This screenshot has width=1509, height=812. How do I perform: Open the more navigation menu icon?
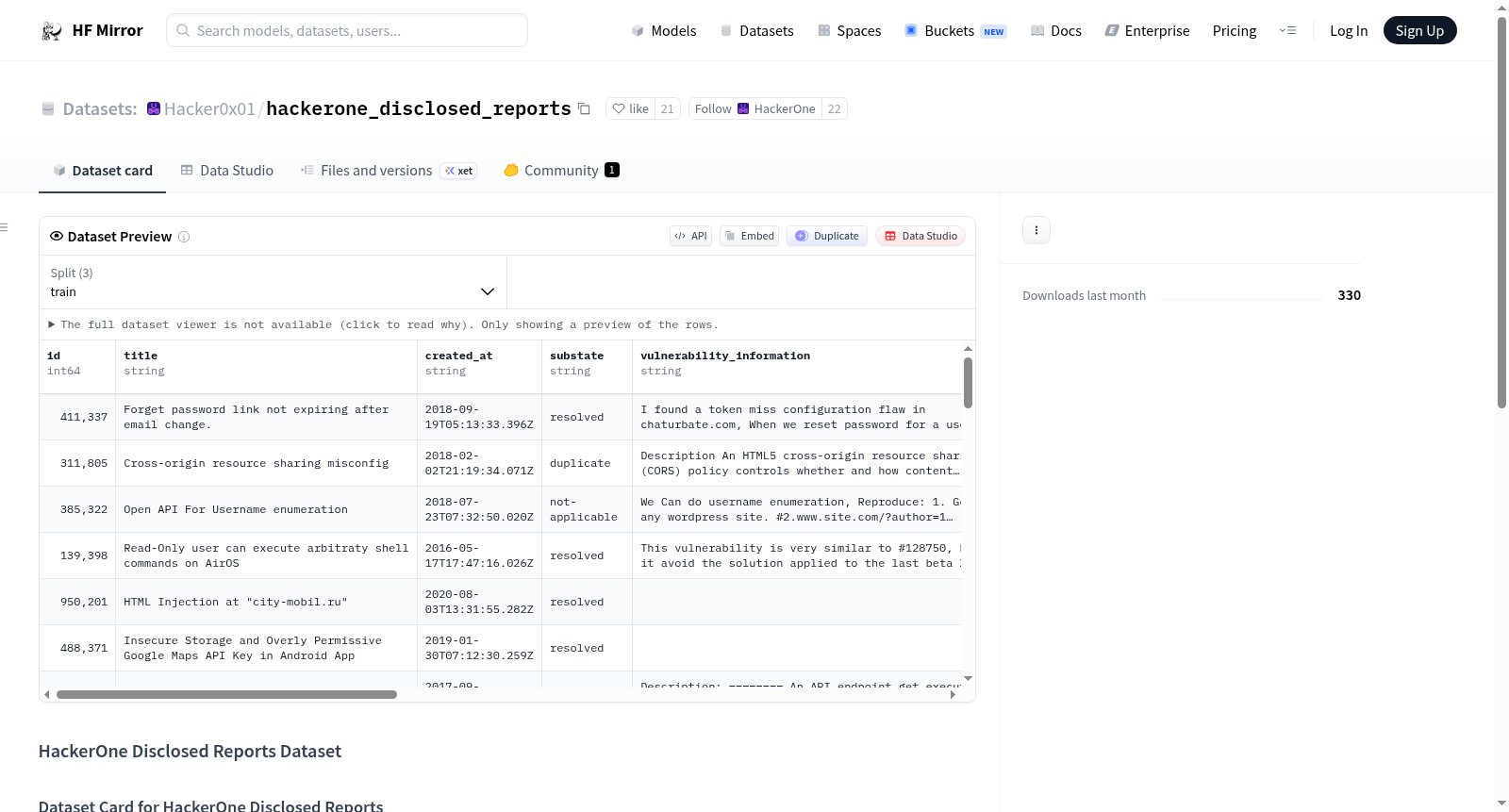[1287, 31]
